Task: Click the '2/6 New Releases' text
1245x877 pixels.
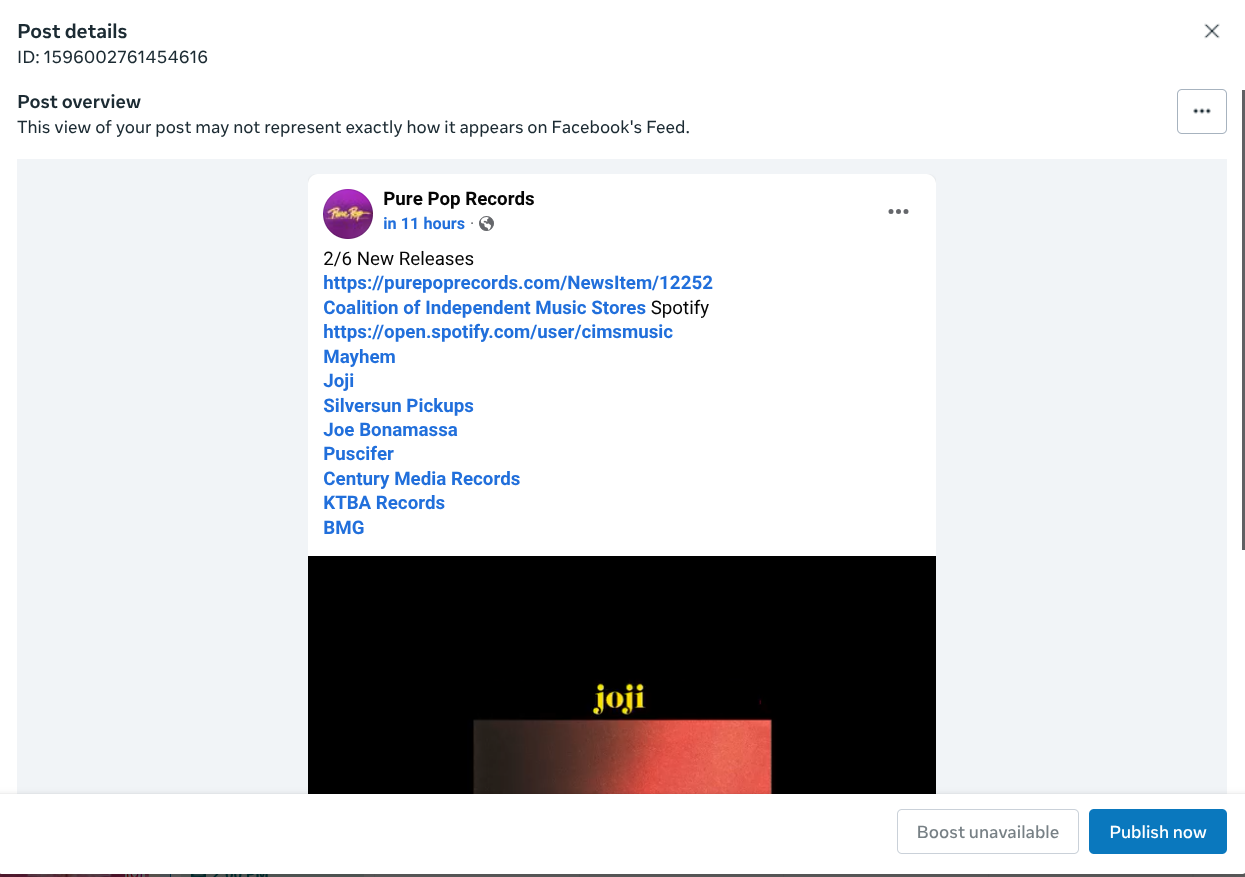Action: (398, 259)
